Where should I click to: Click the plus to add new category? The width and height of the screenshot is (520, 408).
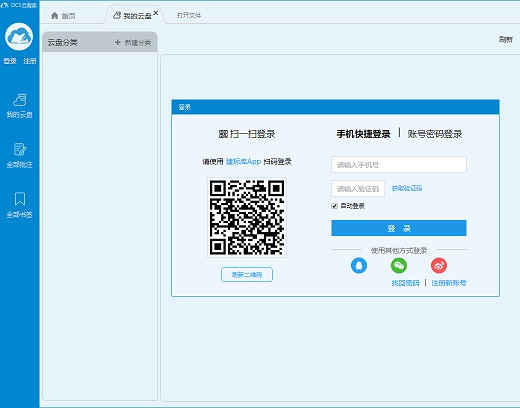click(x=117, y=43)
